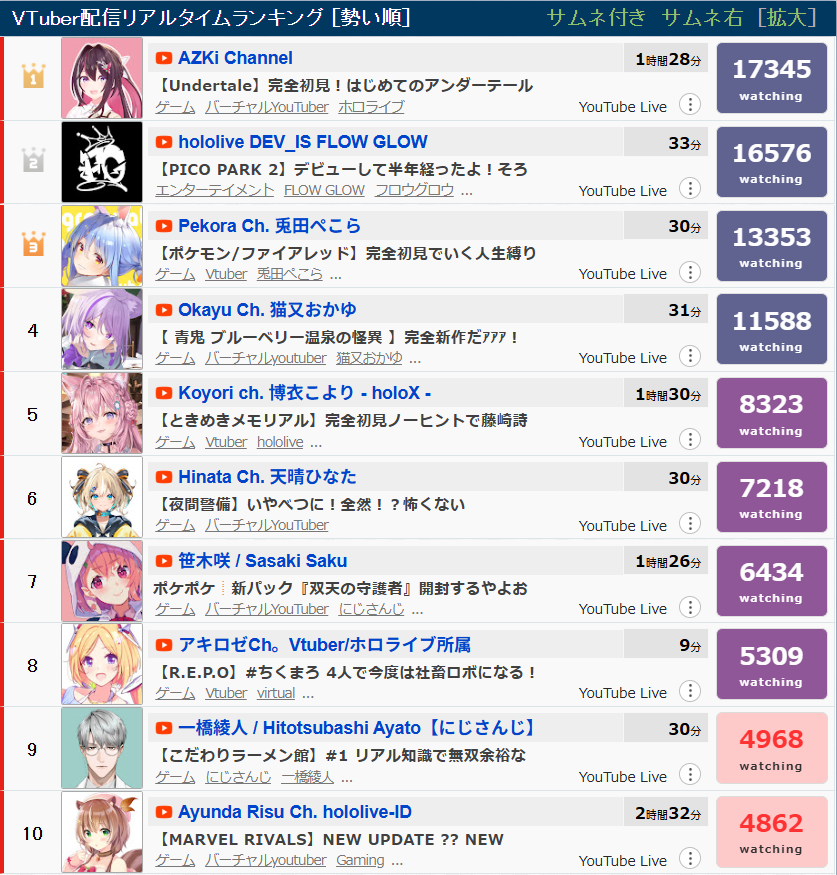The height and width of the screenshot is (875, 837).
Task: Click the gold first-place crown icon
Action: pos(33,76)
